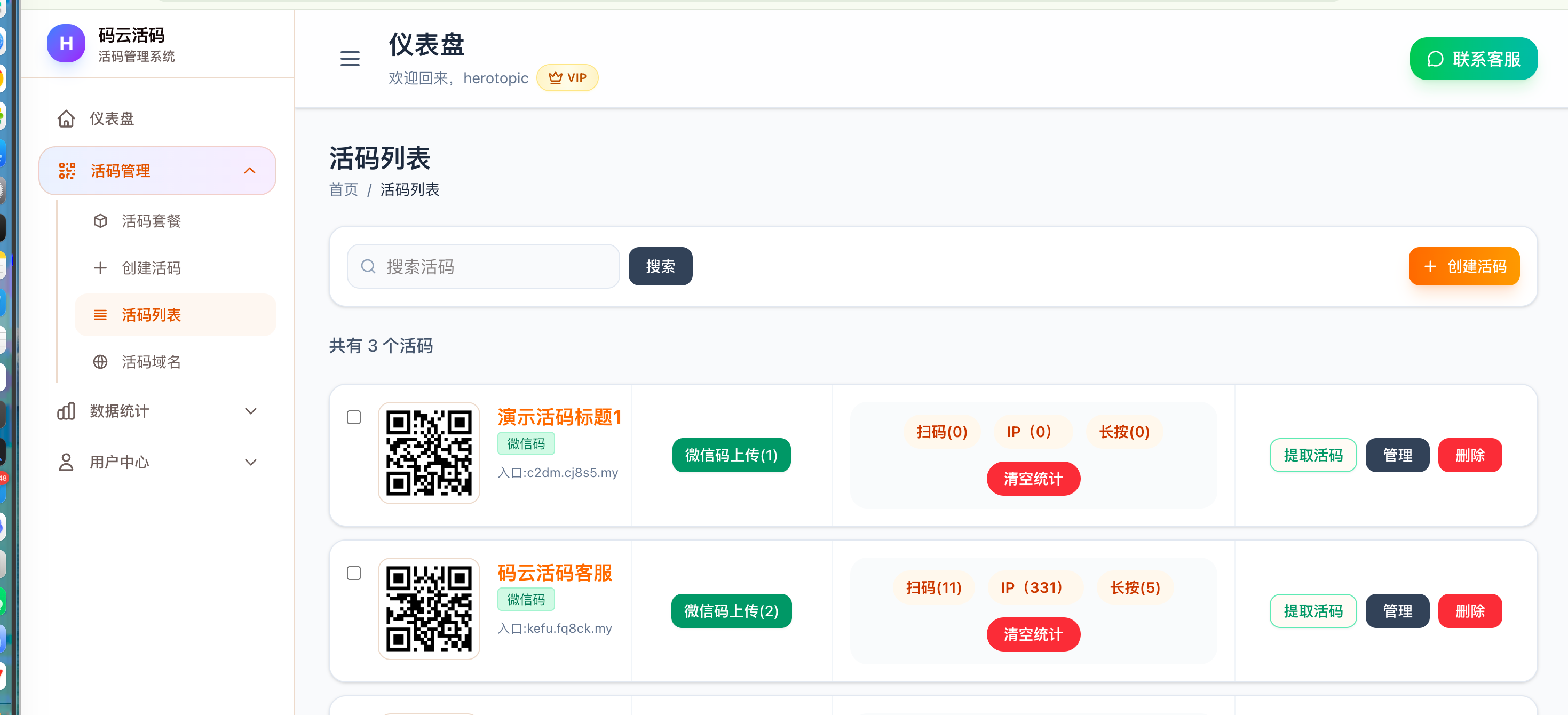Screen dimensions: 1568x715
Task: Open title link 码云活码客服
Action: [x=555, y=573]
